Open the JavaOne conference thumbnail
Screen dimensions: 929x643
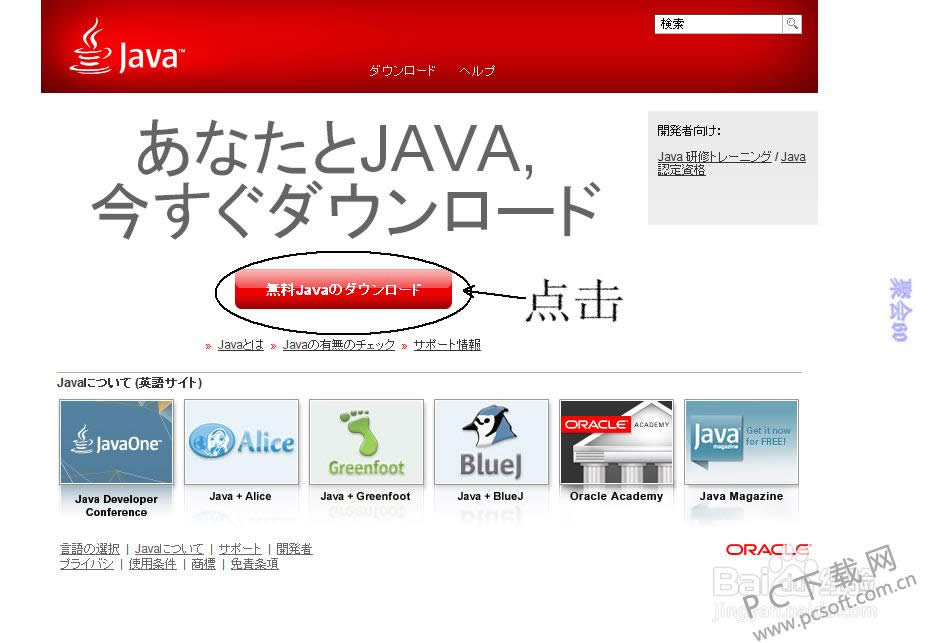(x=116, y=442)
